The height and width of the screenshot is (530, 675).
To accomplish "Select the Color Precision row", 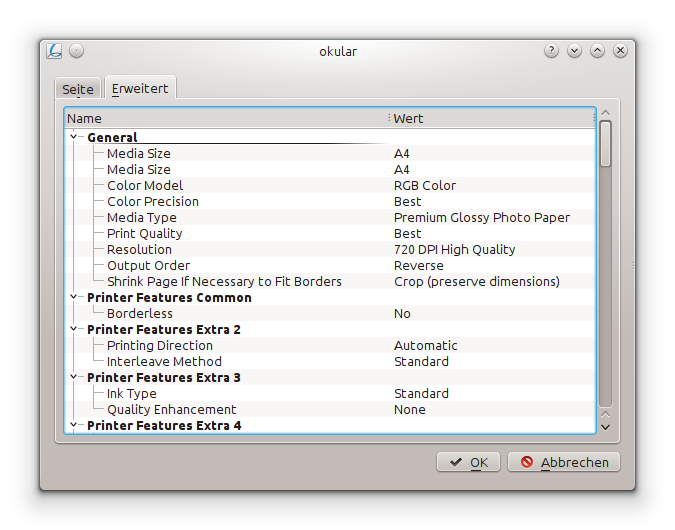I will (330, 201).
